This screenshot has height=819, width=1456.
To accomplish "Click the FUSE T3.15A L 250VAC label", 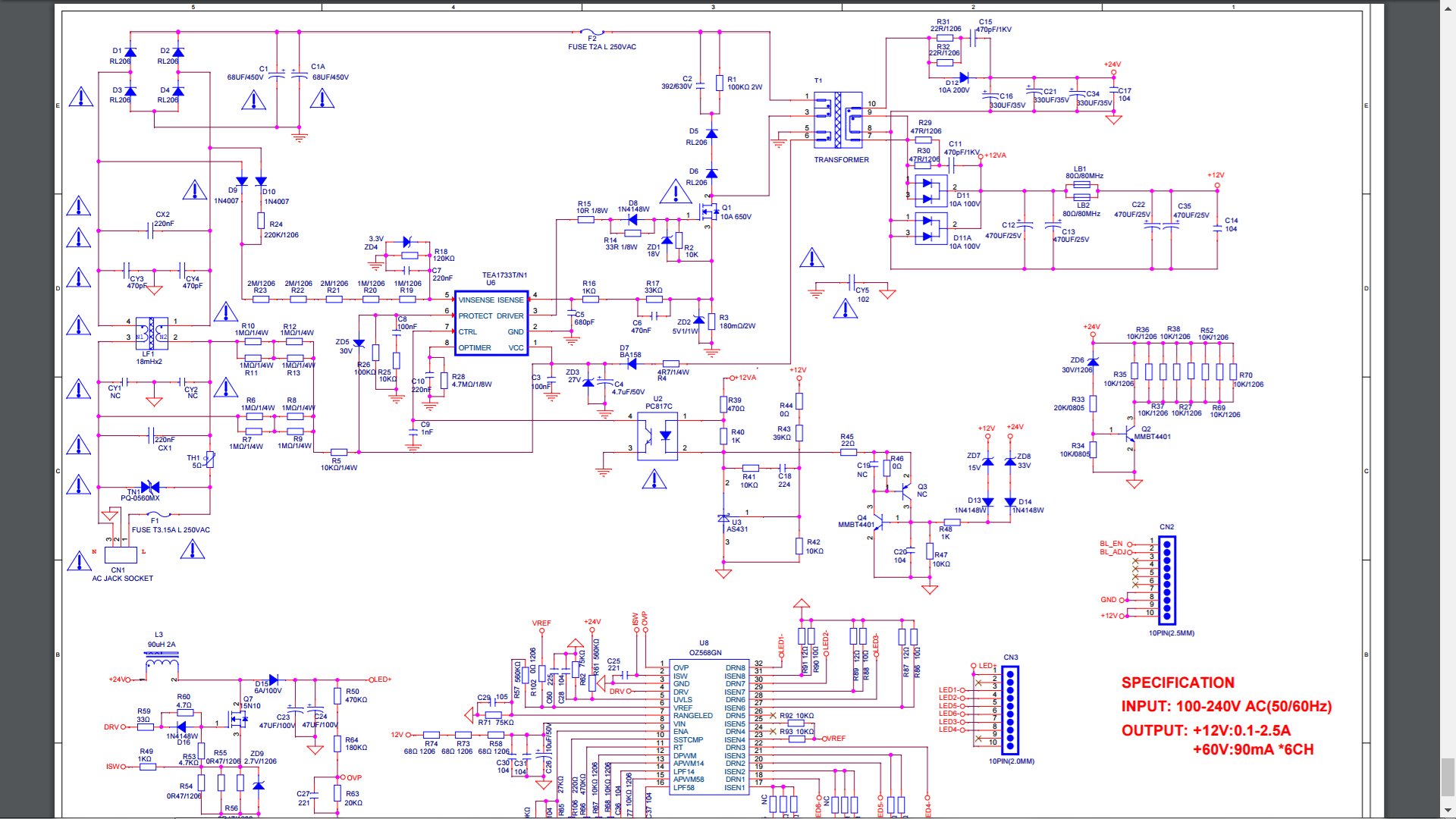I will [171, 530].
